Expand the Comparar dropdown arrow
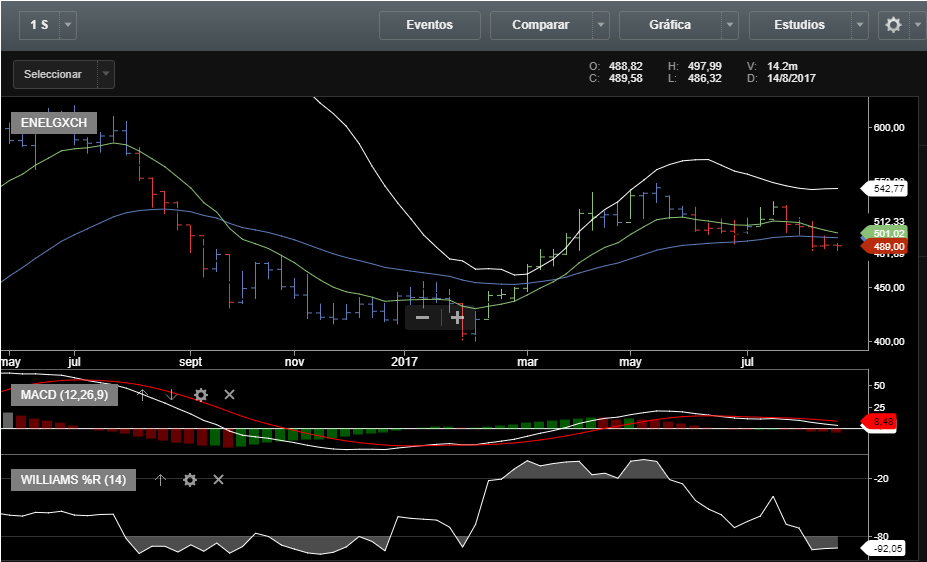The height and width of the screenshot is (562, 927). [599, 25]
